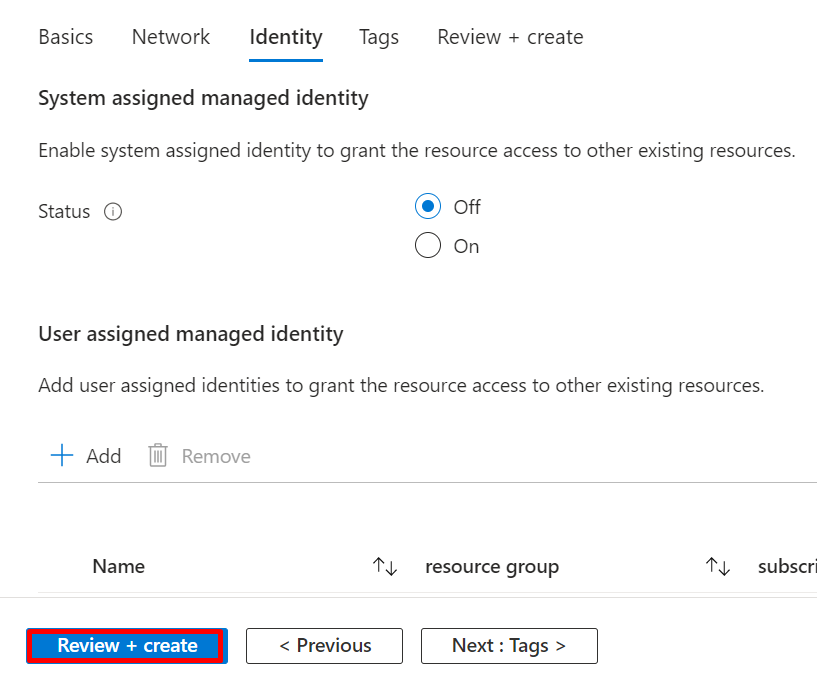
Task: Click the trash can Remove icon
Action: pos(158,456)
